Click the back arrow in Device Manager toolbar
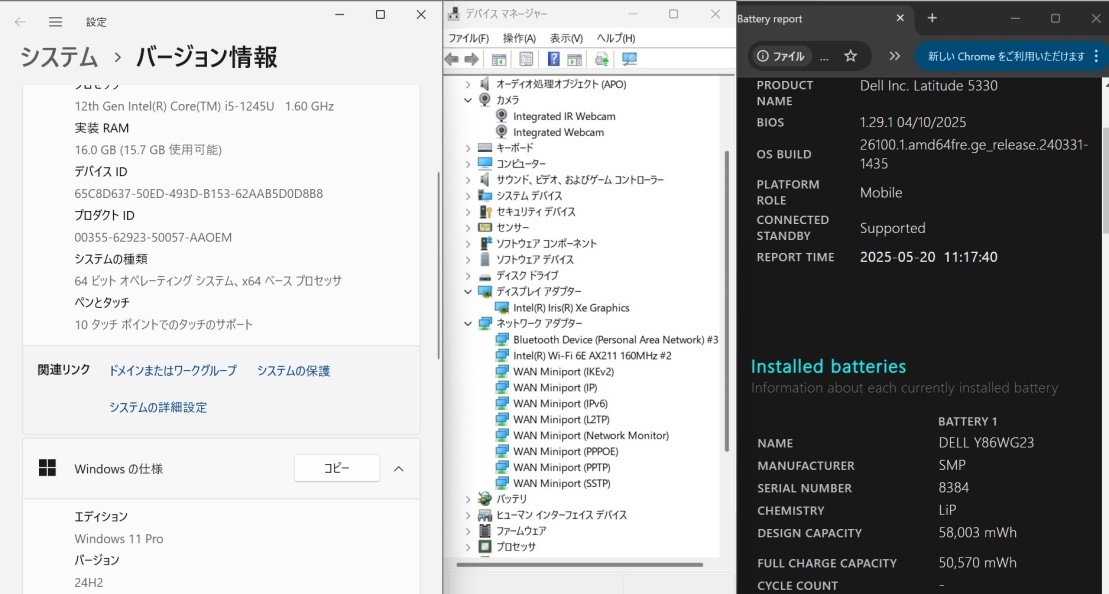The height and width of the screenshot is (594, 1109). (x=451, y=59)
